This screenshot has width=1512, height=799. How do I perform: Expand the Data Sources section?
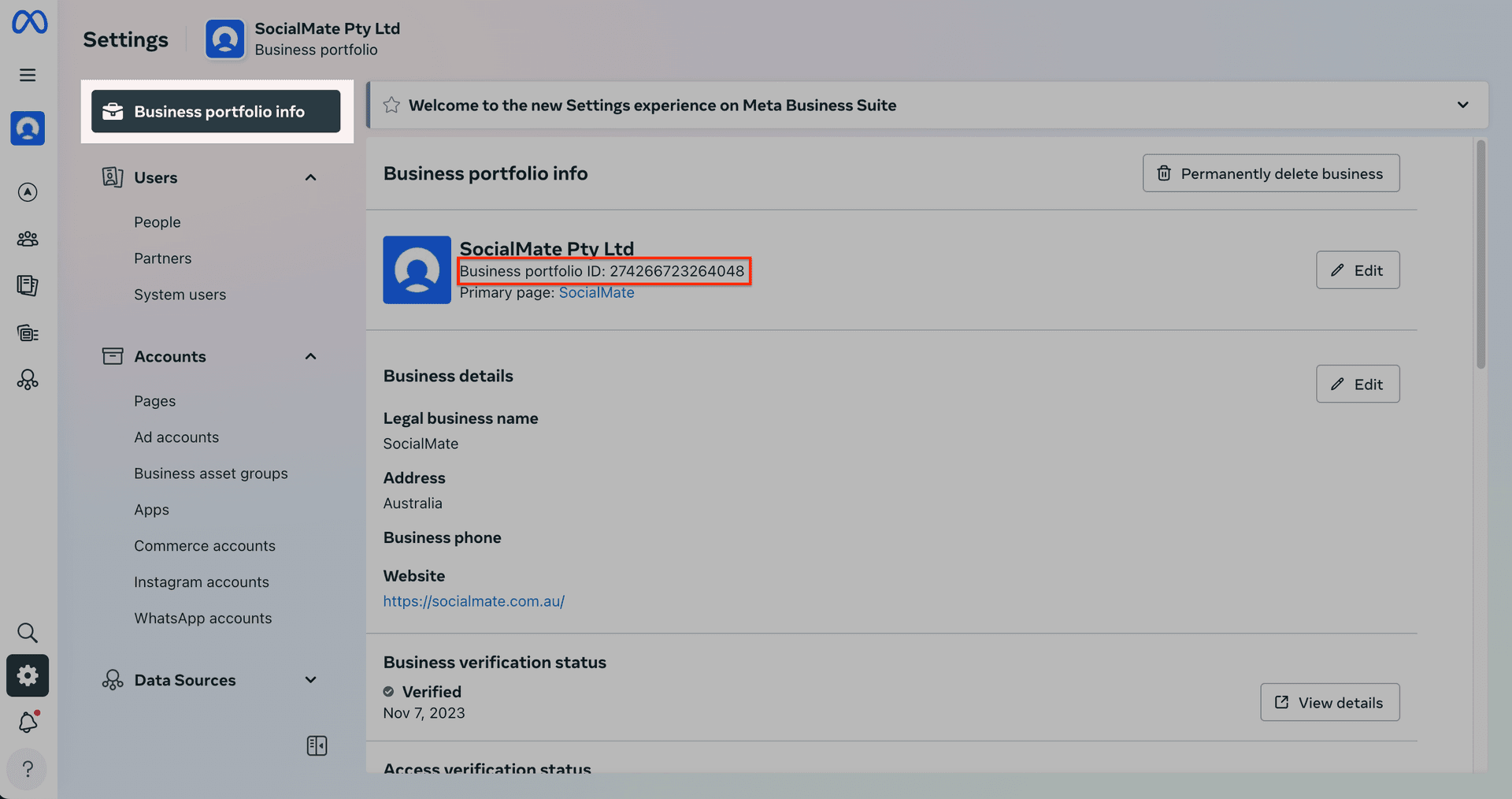tap(310, 679)
